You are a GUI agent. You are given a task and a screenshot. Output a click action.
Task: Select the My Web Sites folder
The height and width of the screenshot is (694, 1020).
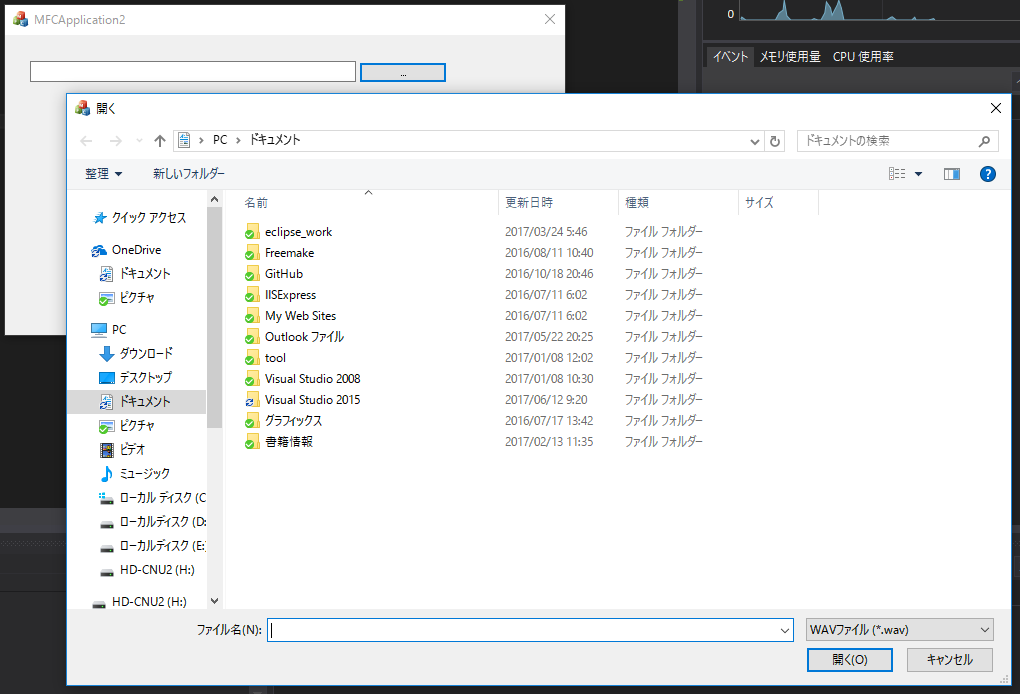(300, 315)
